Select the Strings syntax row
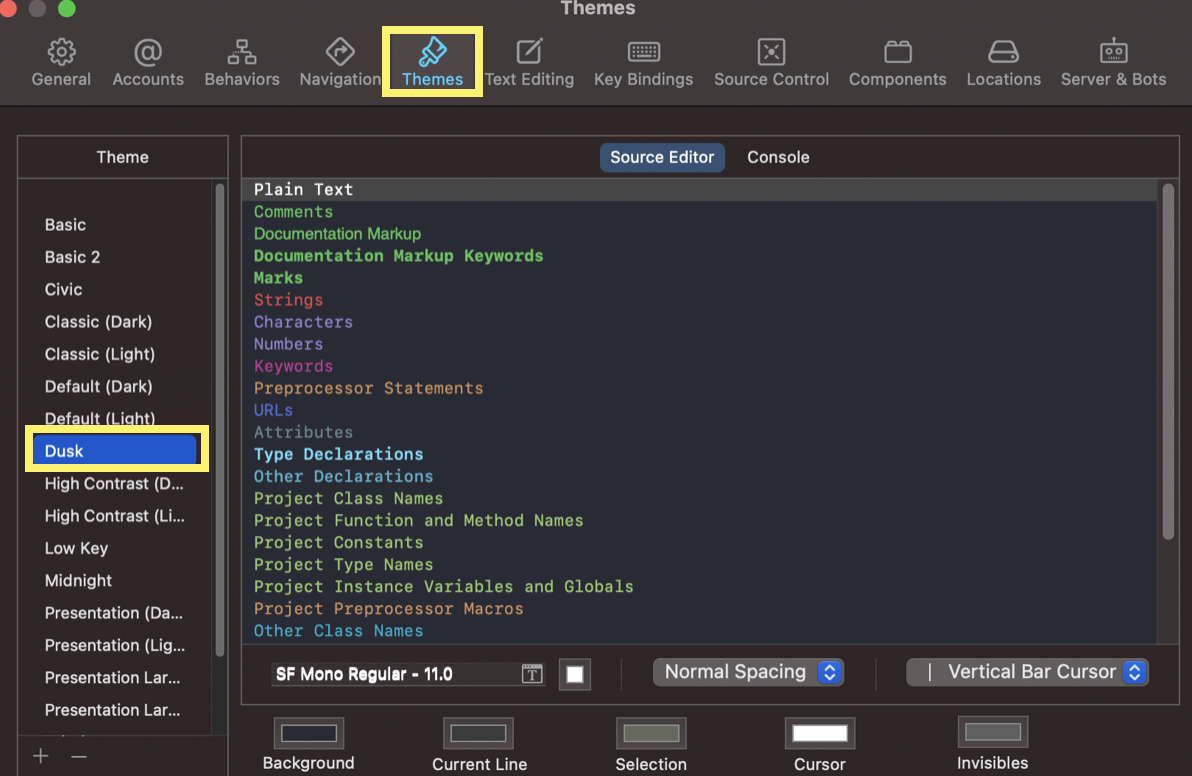The image size is (1192, 776). click(699, 300)
